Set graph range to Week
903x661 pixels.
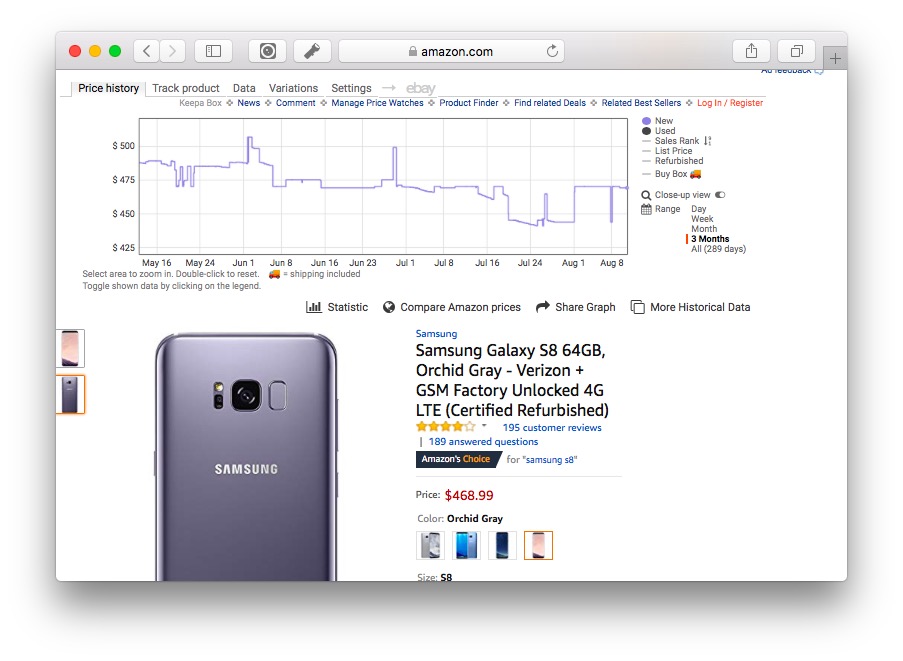pyautogui.click(x=702, y=219)
